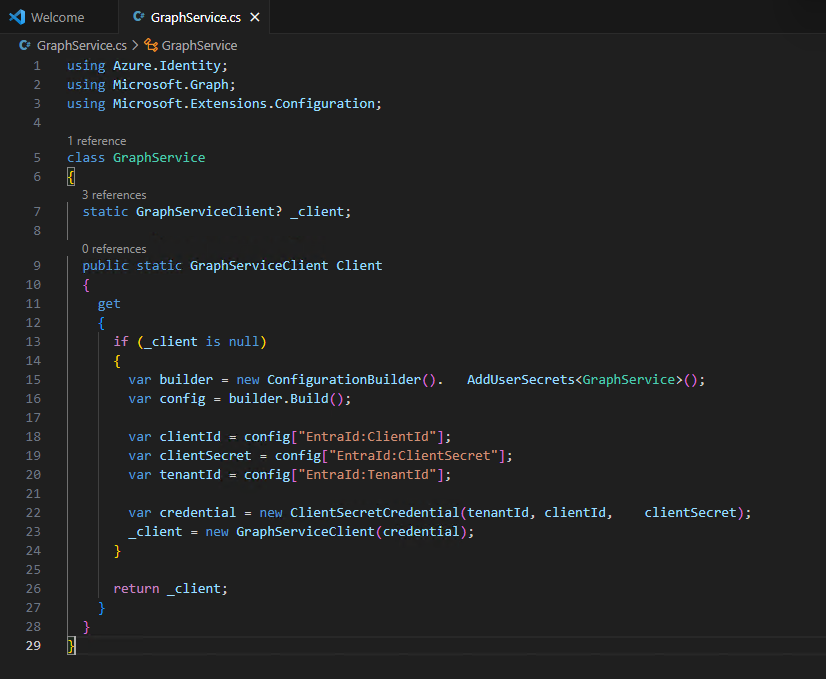Image resolution: width=826 pixels, height=679 pixels.
Task: Click the C# file icon on the GraphService.cs tab
Action: pos(139,17)
